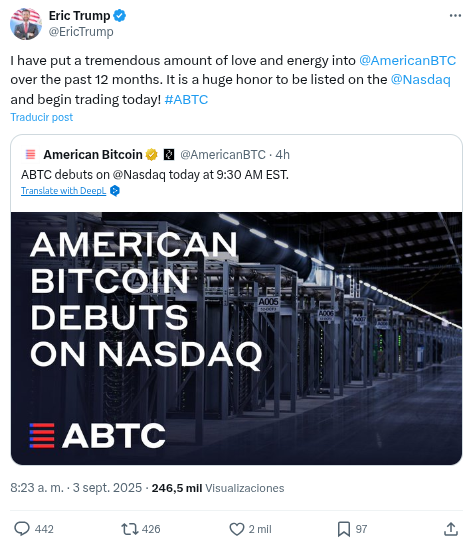This screenshot has height=541, width=471.
Task: Click Eric Trump's profile avatar
Action: click(x=26, y=24)
